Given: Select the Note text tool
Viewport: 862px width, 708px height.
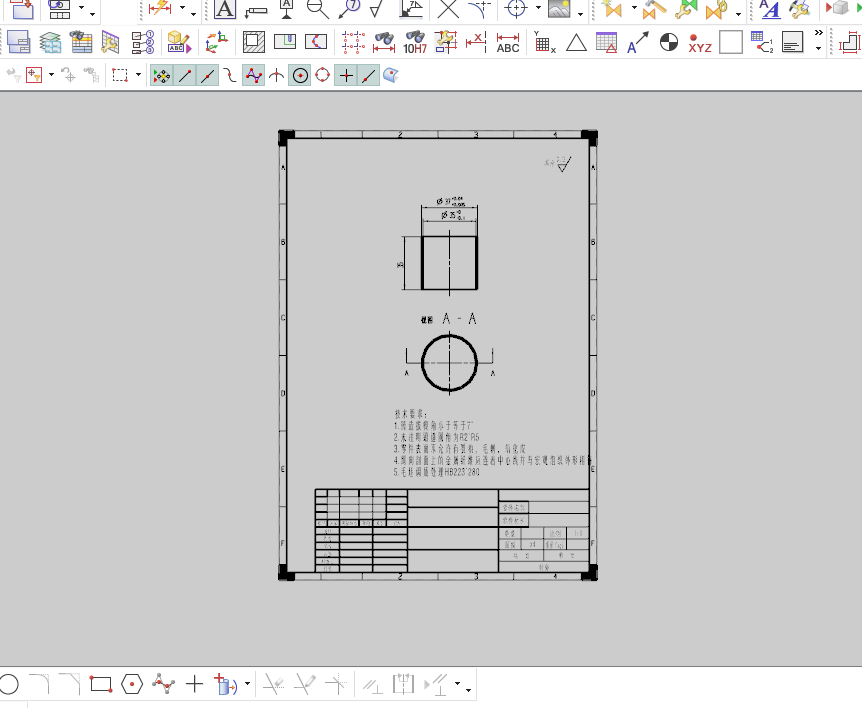Looking at the screenshot, I should click(224, 9).
